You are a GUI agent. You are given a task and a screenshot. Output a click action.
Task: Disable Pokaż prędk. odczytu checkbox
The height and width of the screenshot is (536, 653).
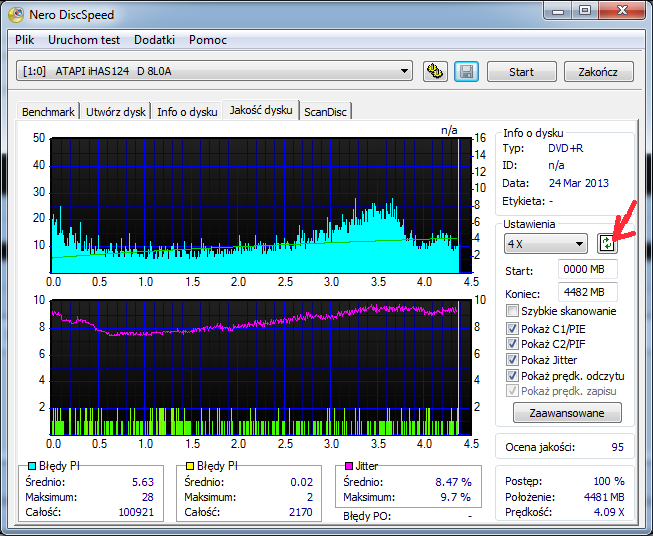[512, 376]
